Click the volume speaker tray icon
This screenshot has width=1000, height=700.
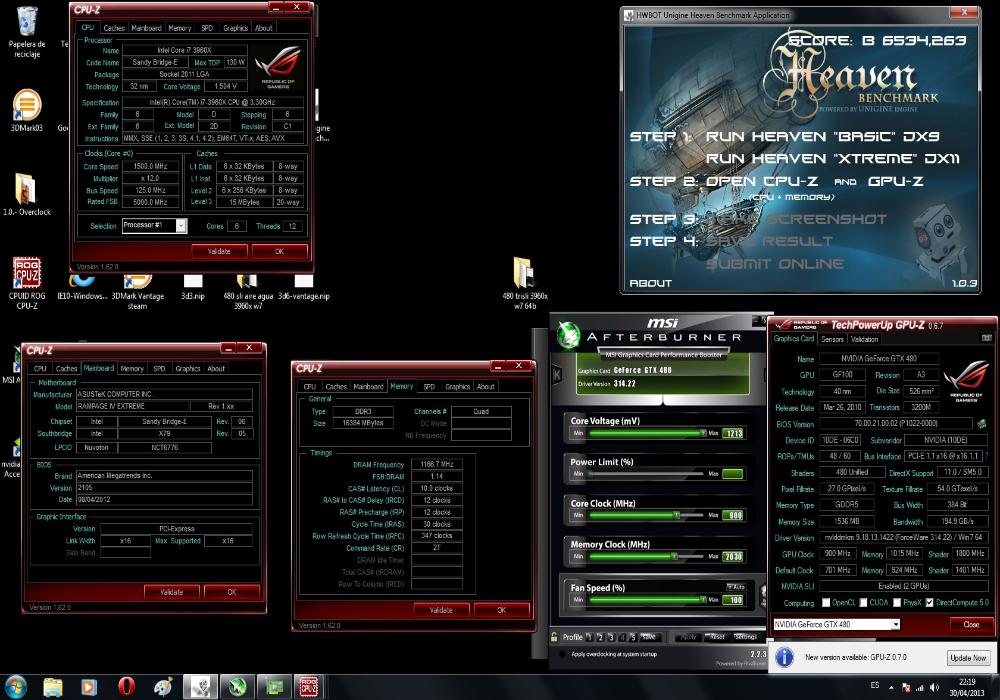point(934,687)
